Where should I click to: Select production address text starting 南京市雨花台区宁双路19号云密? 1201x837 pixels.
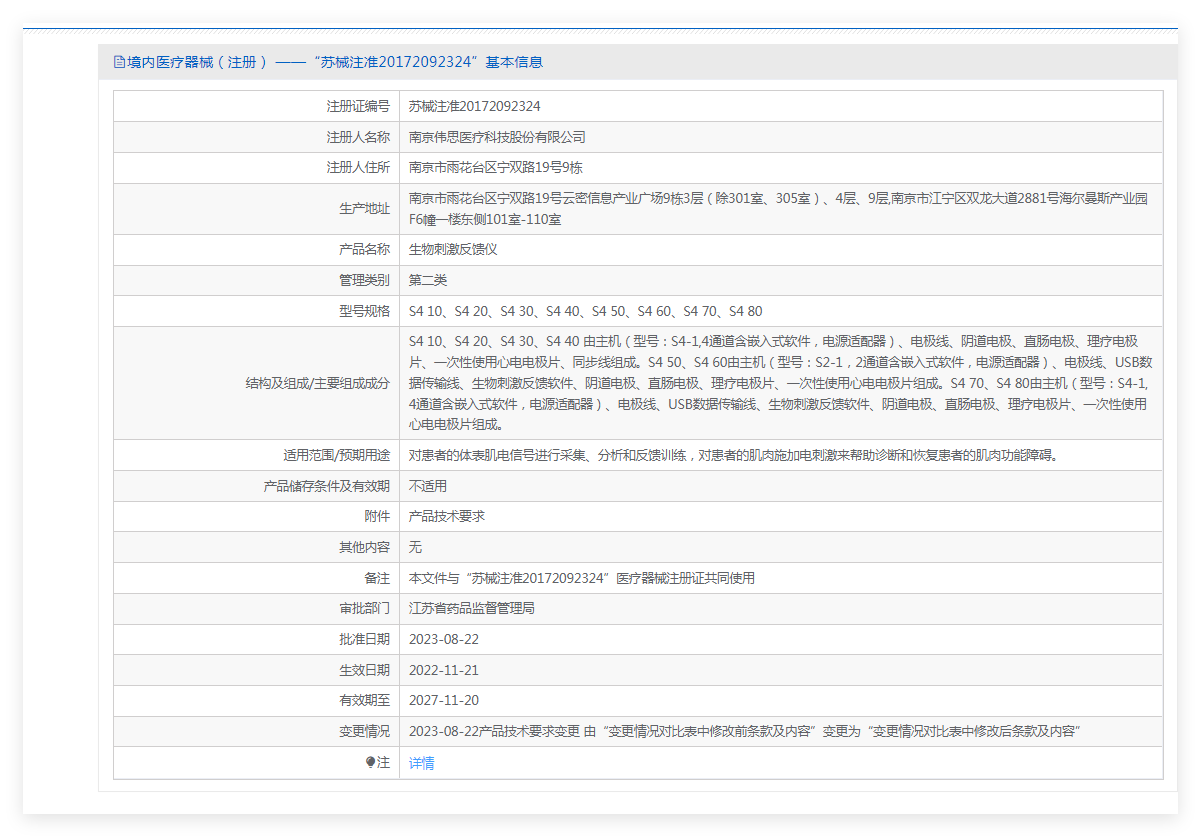[x=778, y=209]
